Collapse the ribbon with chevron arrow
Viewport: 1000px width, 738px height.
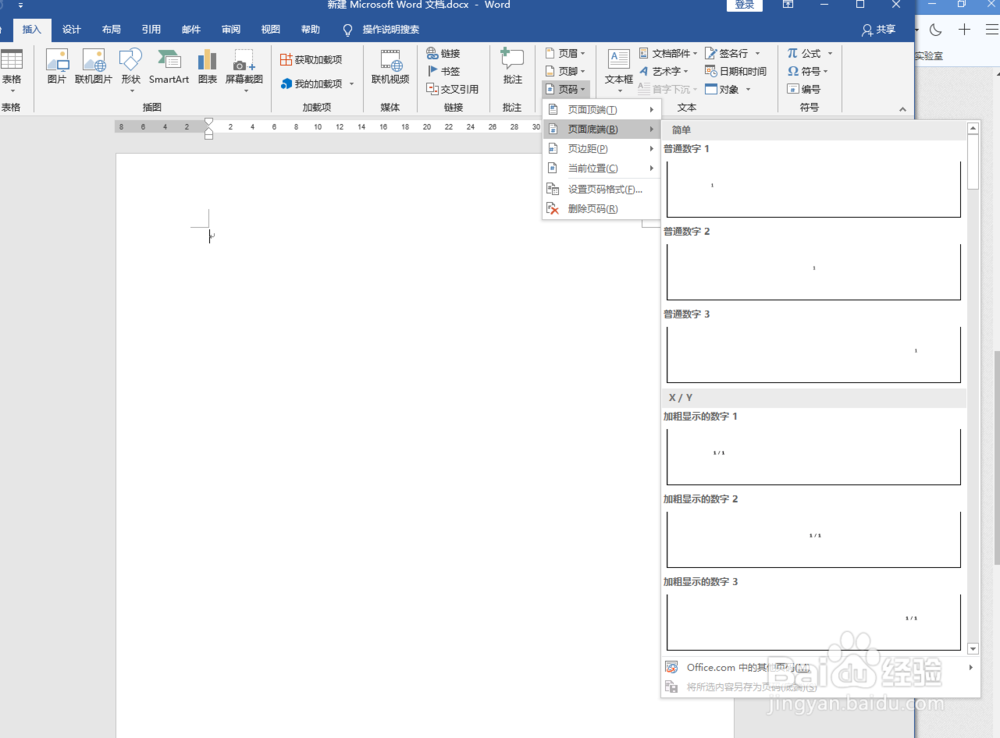coord(902,109)
